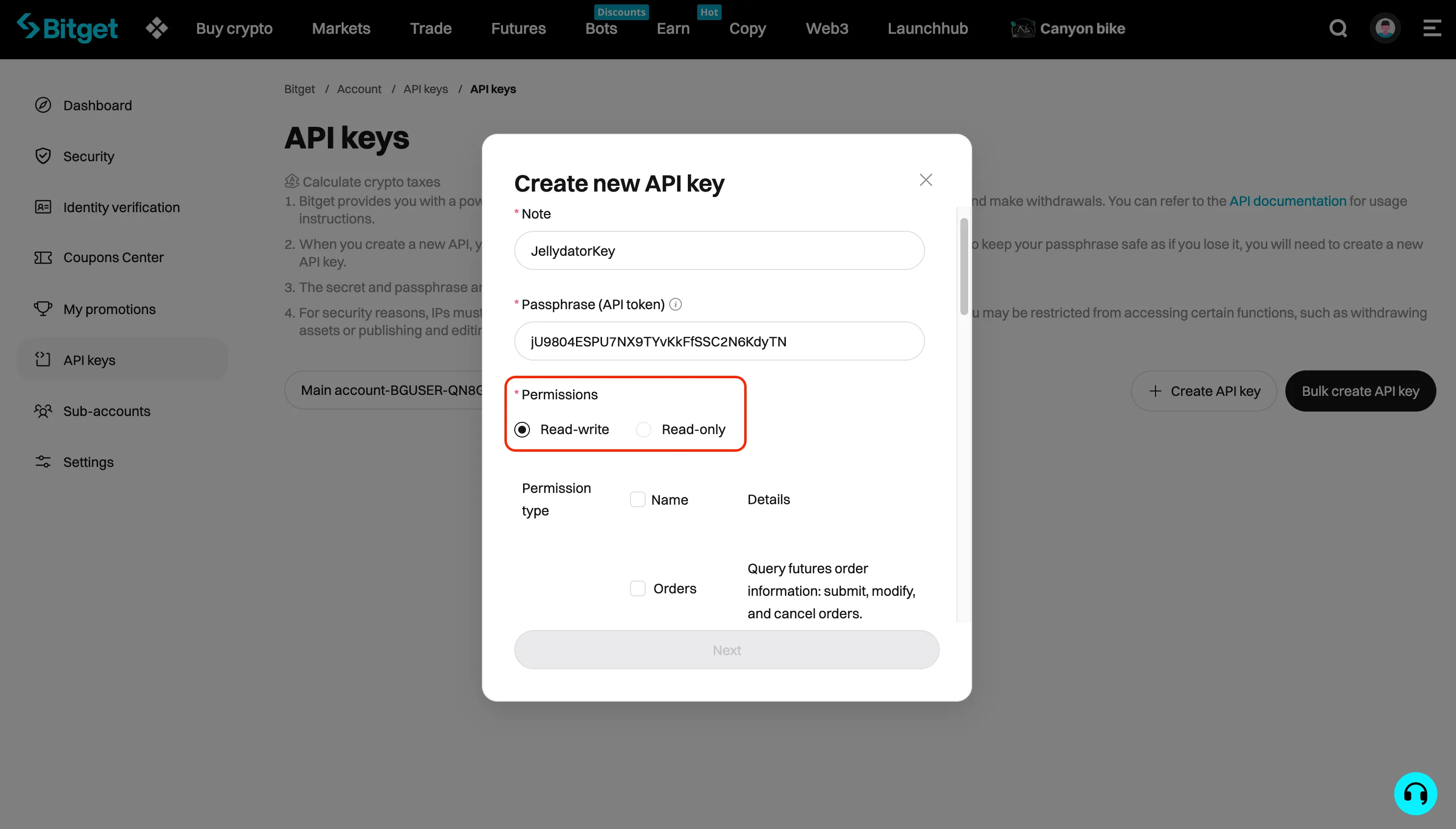The image size is (1456, 829).
Task: Open the API documentation link
Action: point(1287,201)
